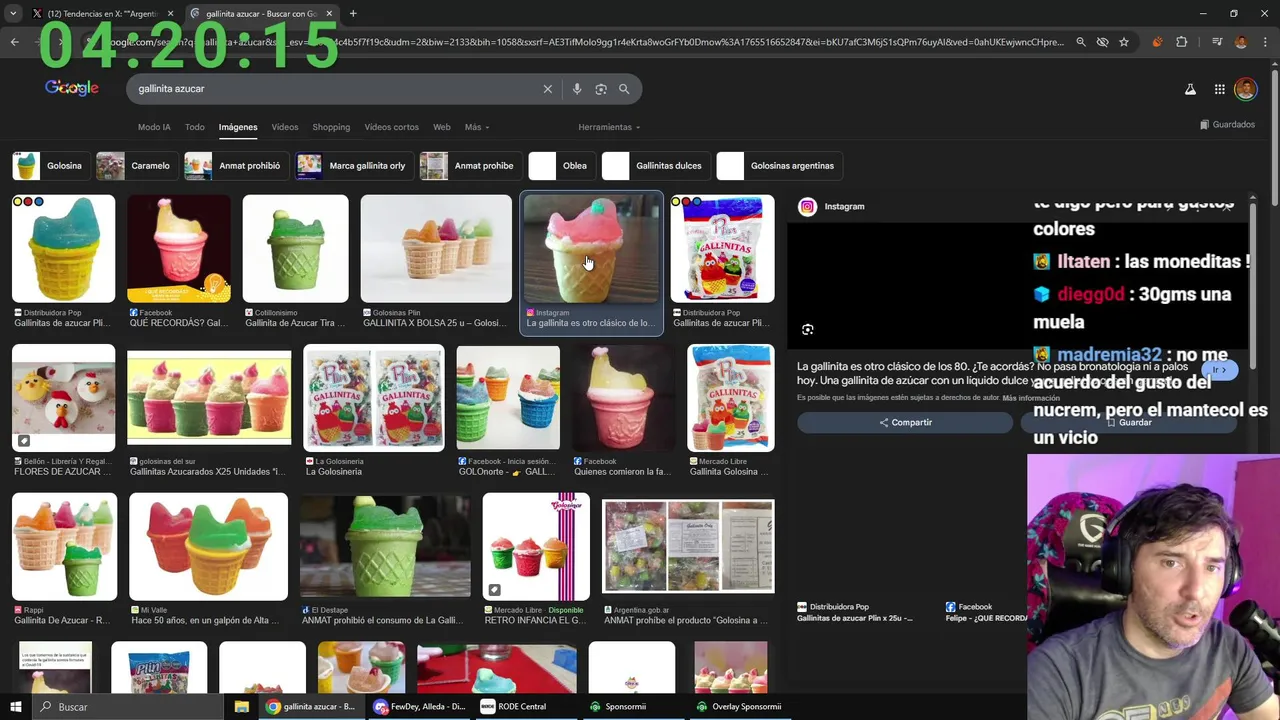The width and height of the screenshot is (1280, 720).
Task: Switch to the Web results tab
Action: pyautogui.click(x=442, y=127)
